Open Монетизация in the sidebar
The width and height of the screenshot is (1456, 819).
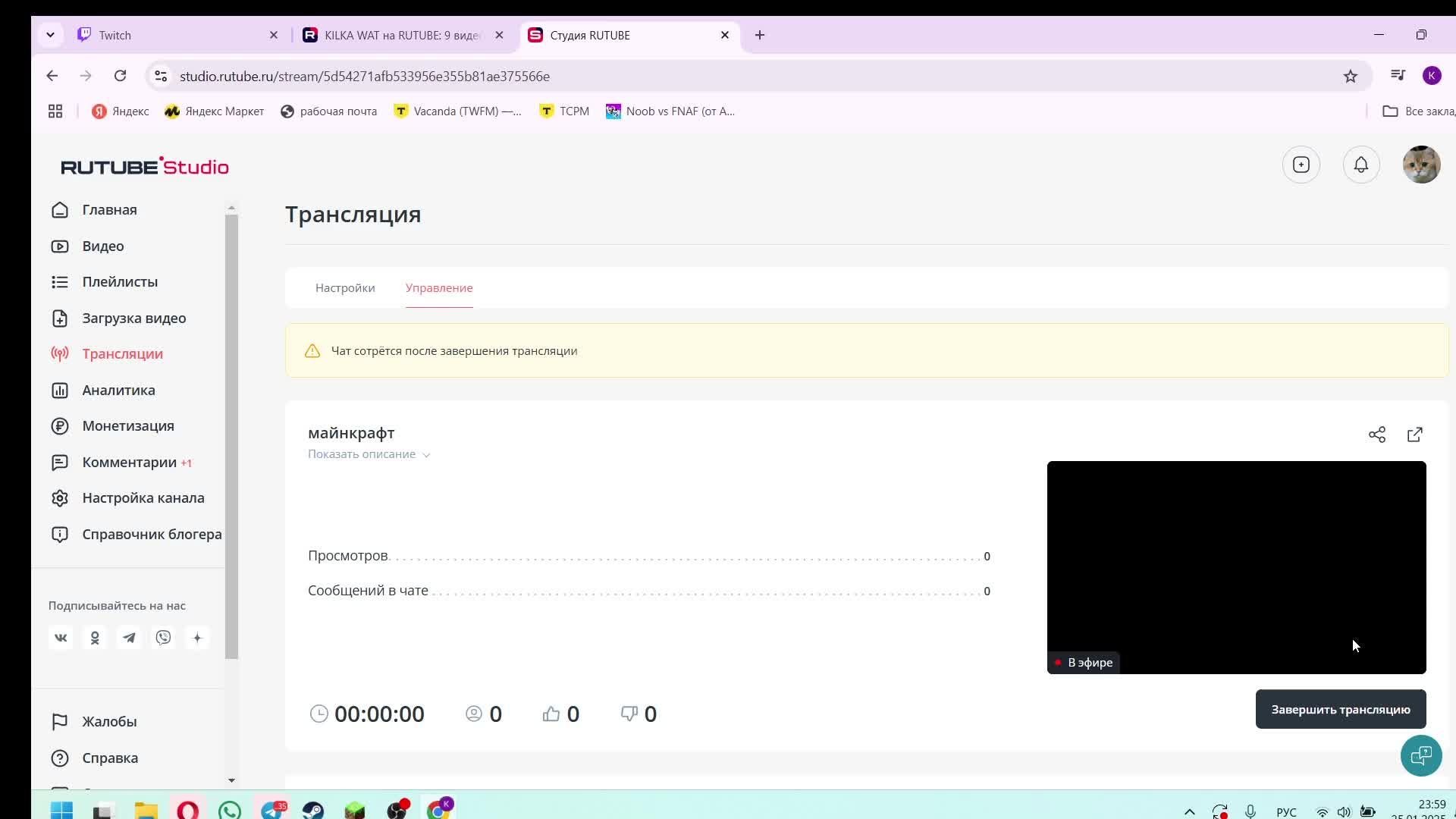[127, 426]
